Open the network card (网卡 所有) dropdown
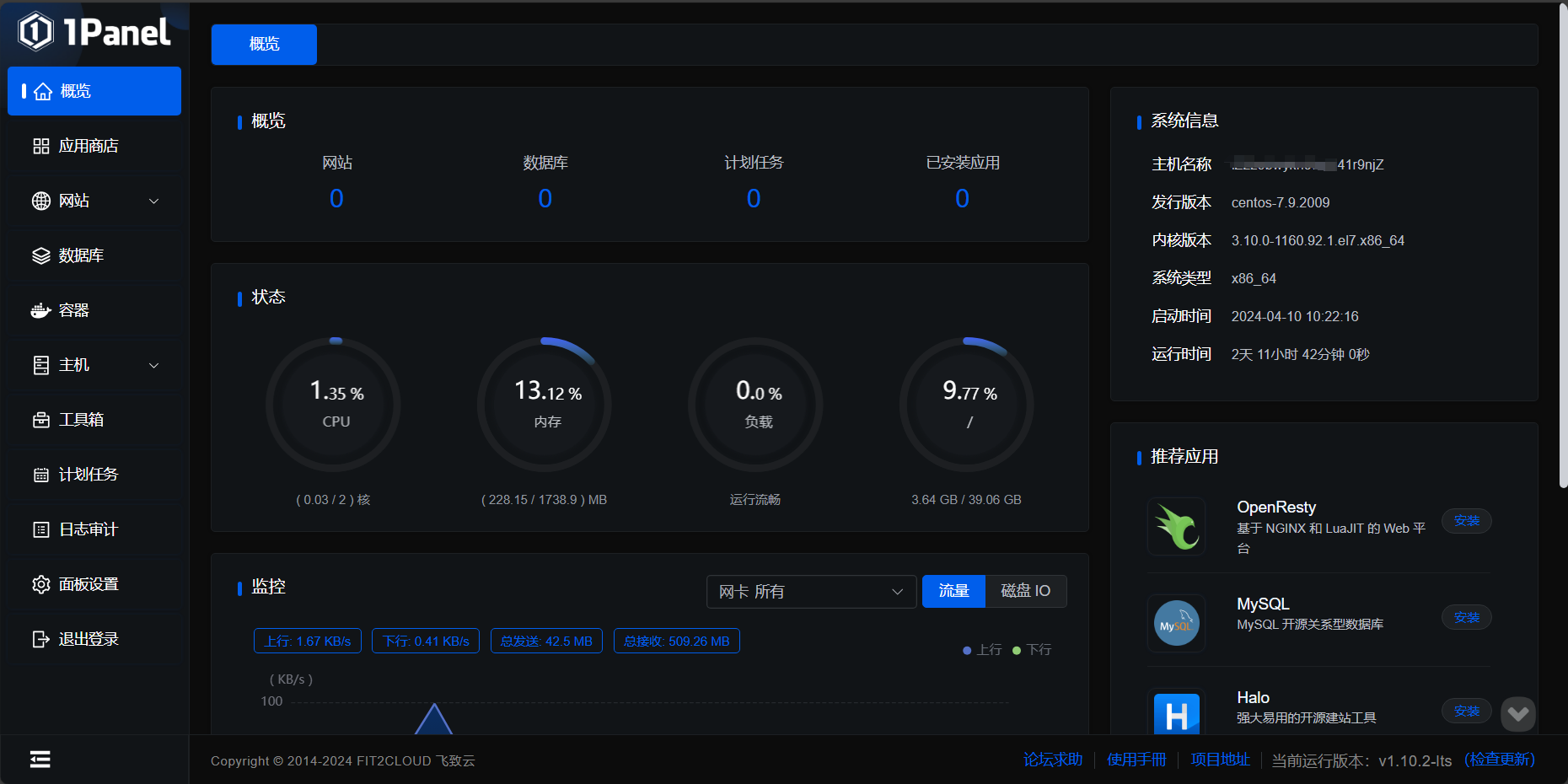Screen dimensions: 1568x784 [810, 592]
